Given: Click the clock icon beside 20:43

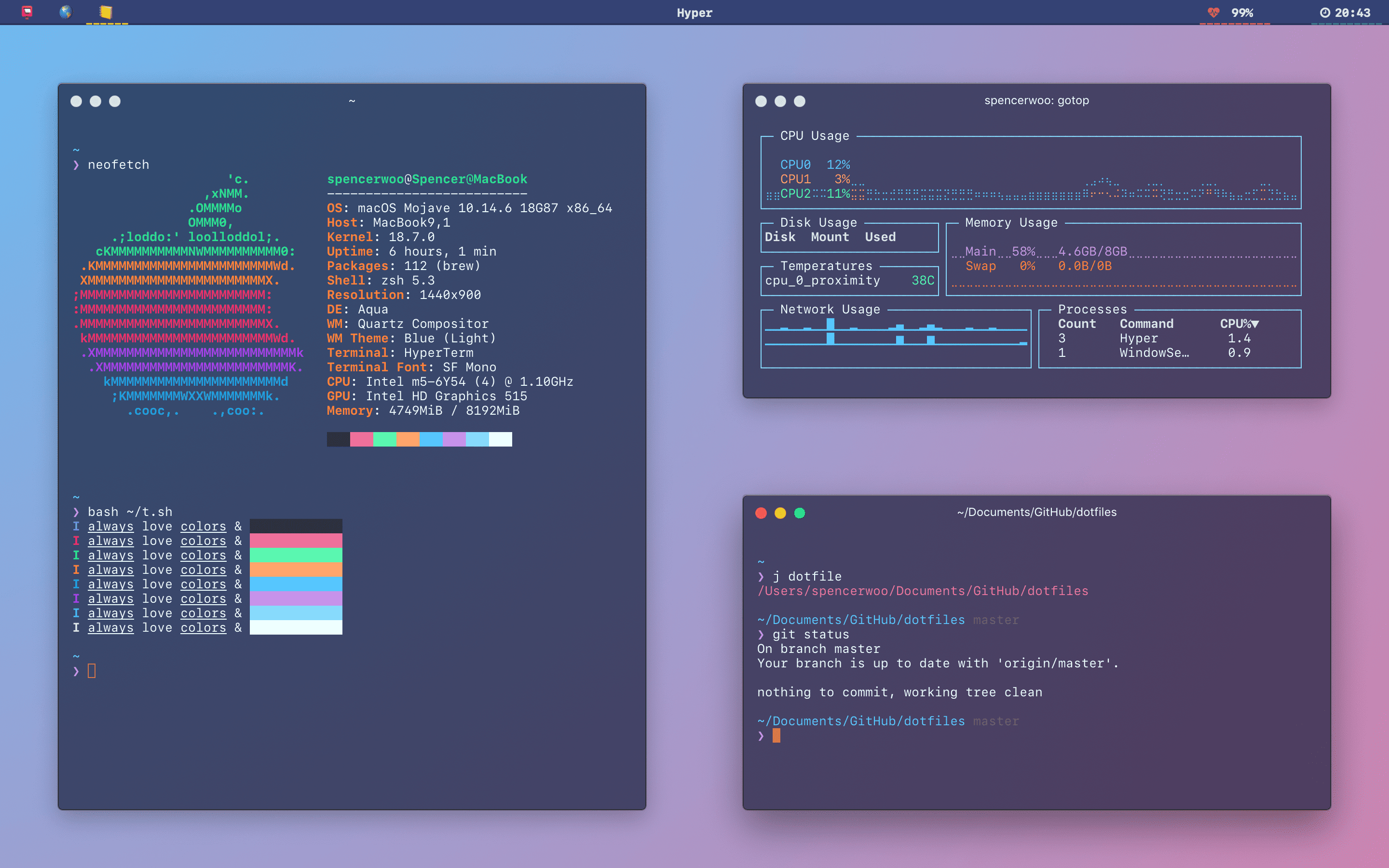Looking at the screenshot, I should pos(1325,13).
